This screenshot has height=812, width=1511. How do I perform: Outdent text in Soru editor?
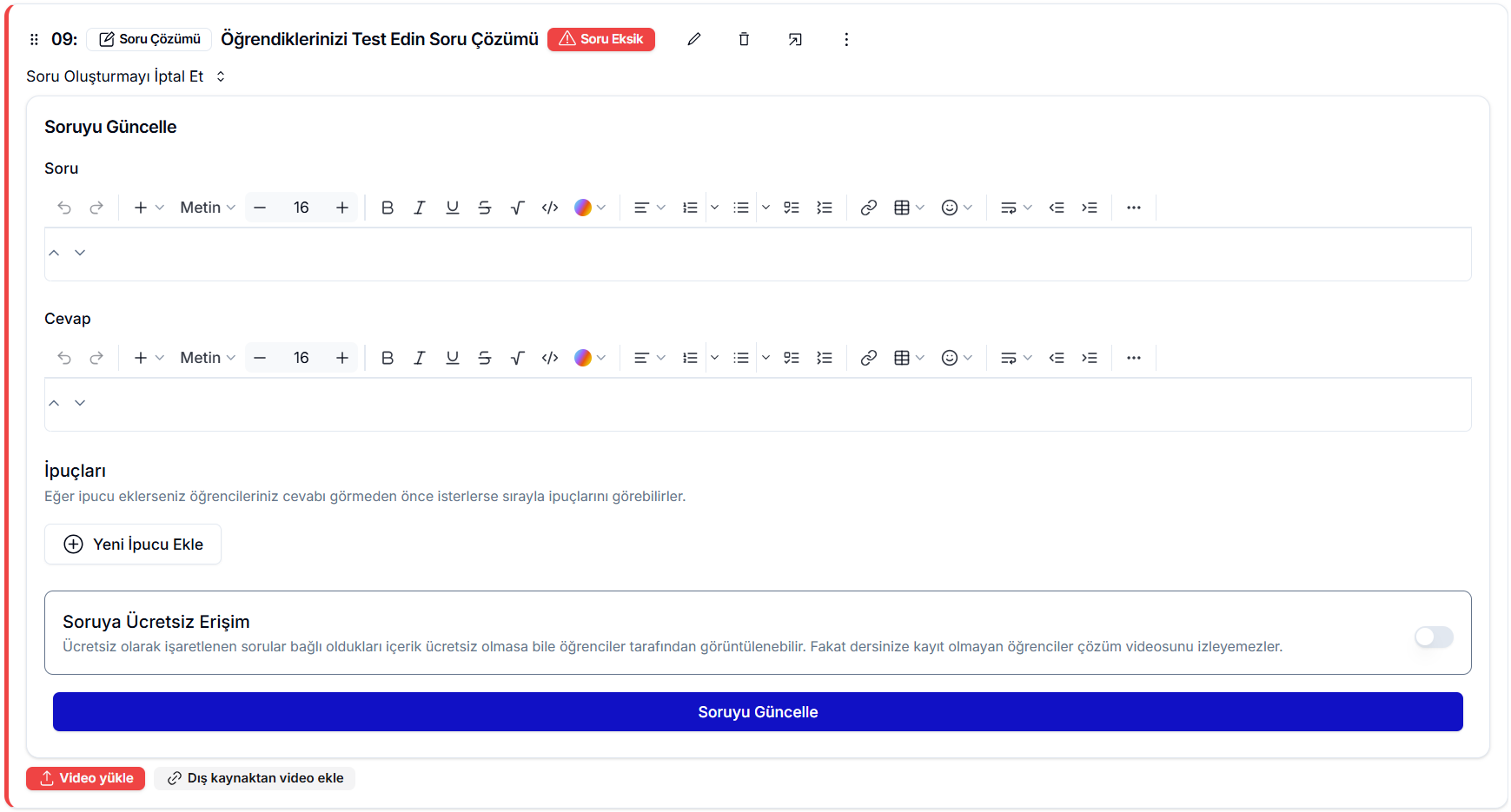coord(1057,208)
